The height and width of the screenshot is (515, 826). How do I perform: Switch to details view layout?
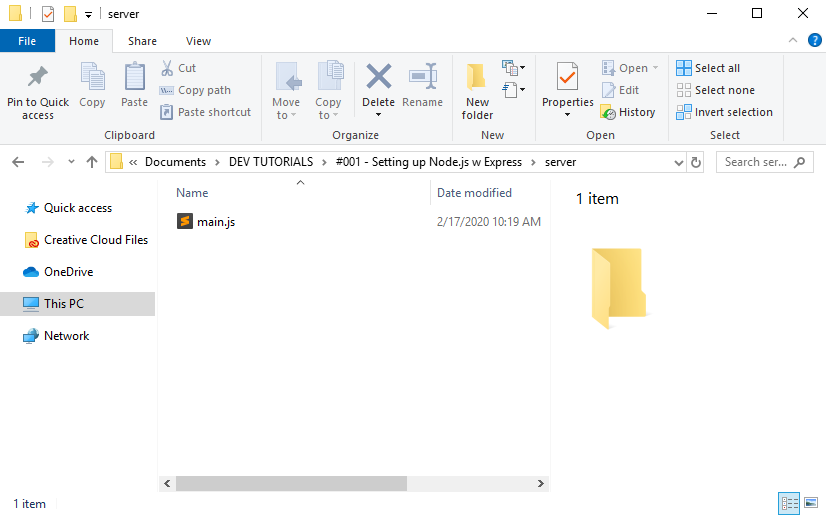788,503
